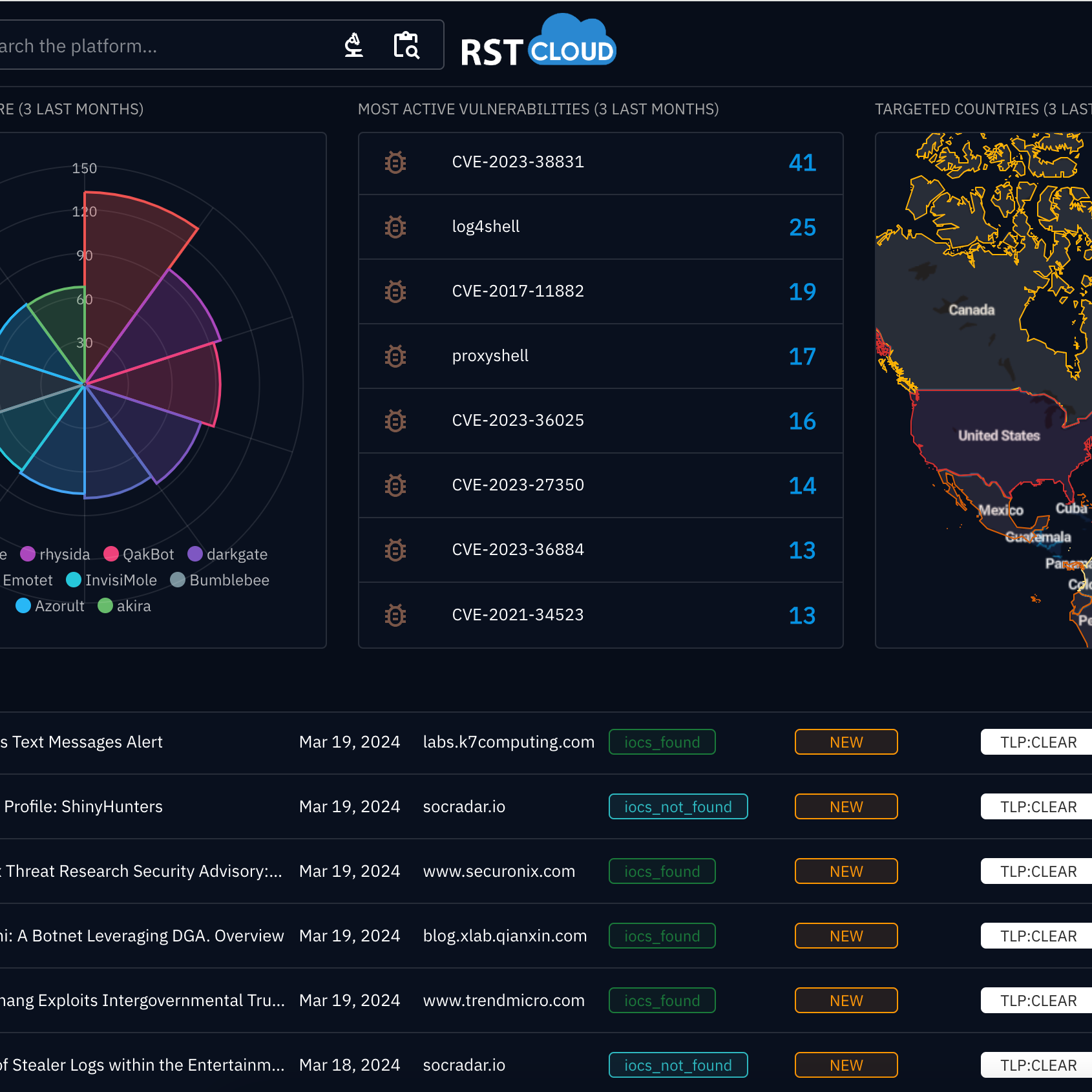Click NEW badge on www.trendmicro.com row

846,1000
